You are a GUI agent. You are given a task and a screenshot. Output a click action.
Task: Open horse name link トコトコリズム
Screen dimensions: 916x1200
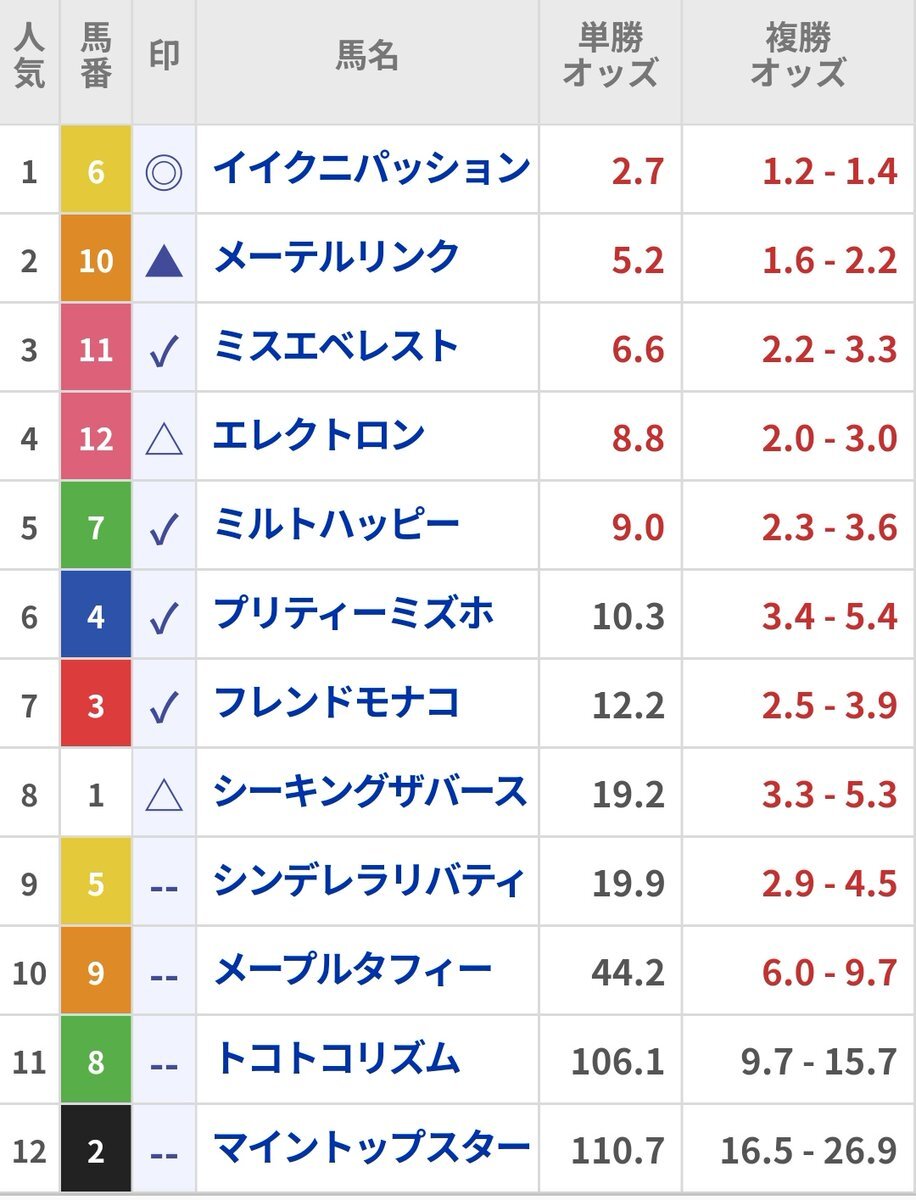coord(337,1058)
